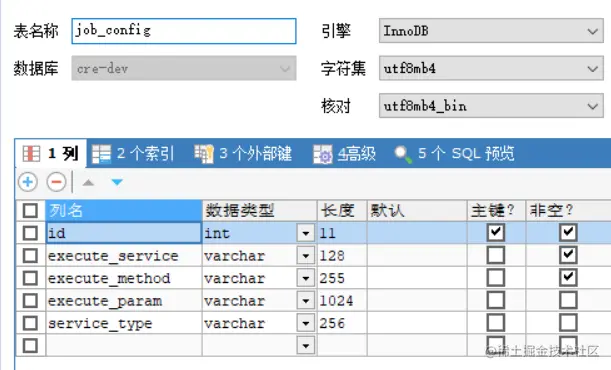The height and width of the screenshot is (370, 611).
Task: Uncheck not-null for execute_method column
Action: click(x=568, y=278)
